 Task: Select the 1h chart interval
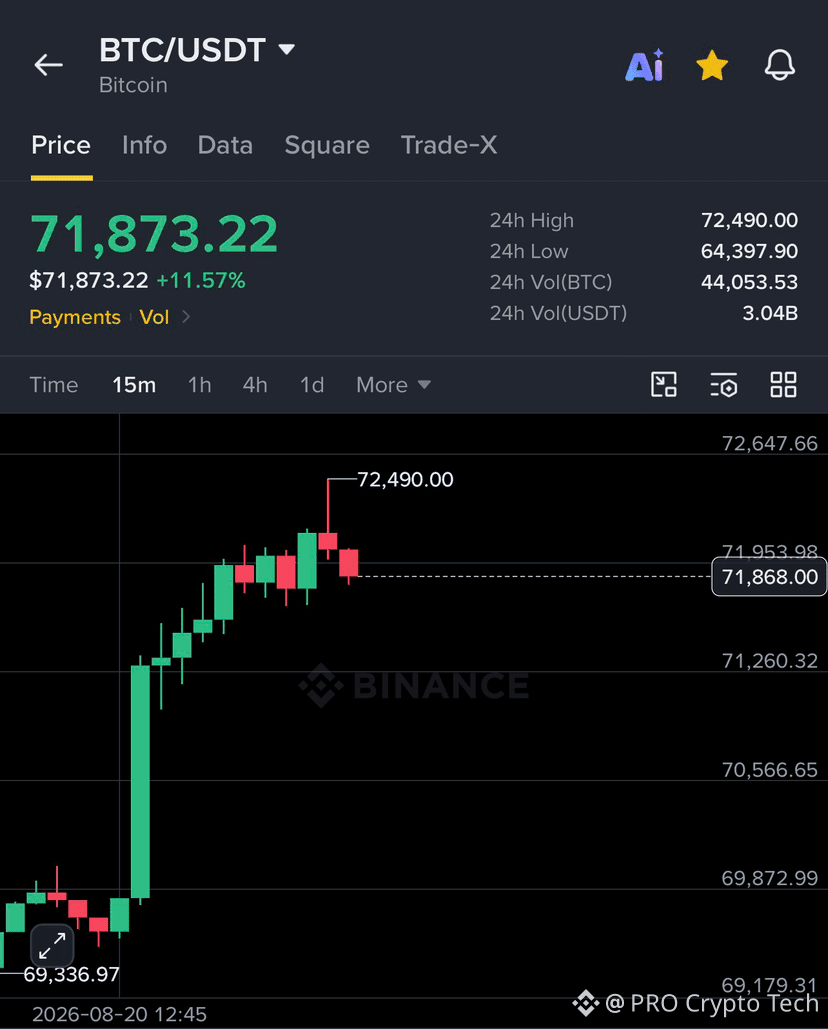click(199, 385)
